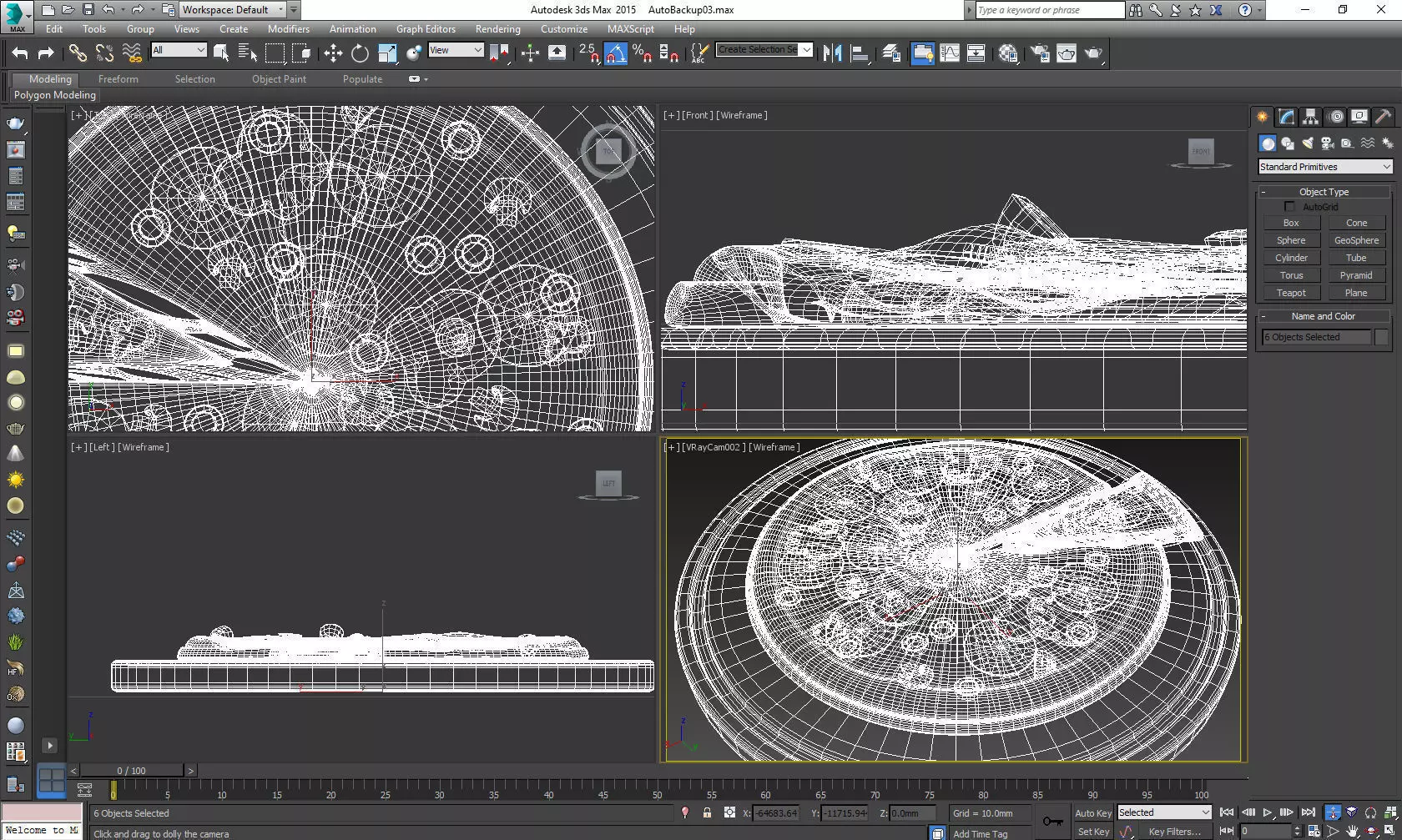Open the Mirror tool
The width and height of the screenshot is (1402, 840).
coord(832,53)
